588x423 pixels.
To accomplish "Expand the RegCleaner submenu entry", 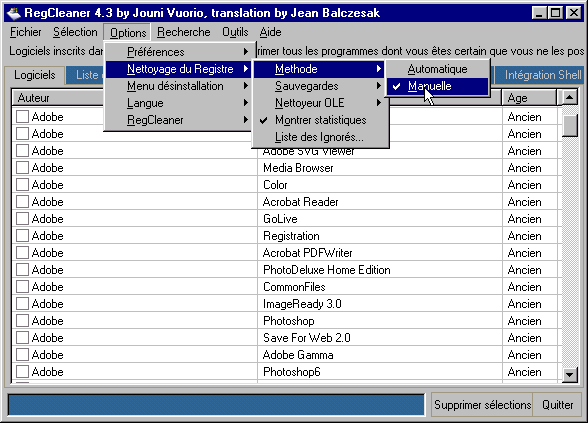I will [178, 120].
